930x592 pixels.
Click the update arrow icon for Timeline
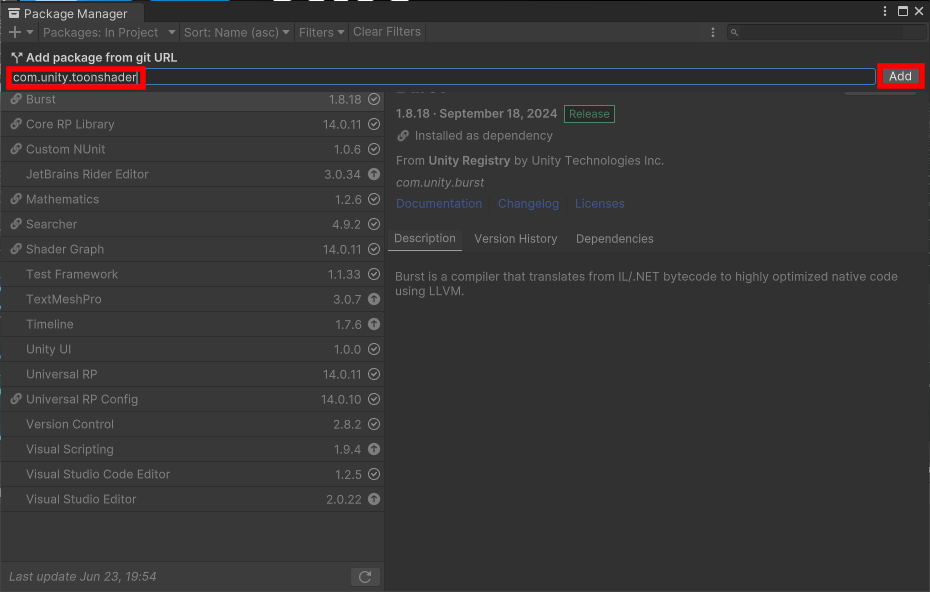pos(374,324)
